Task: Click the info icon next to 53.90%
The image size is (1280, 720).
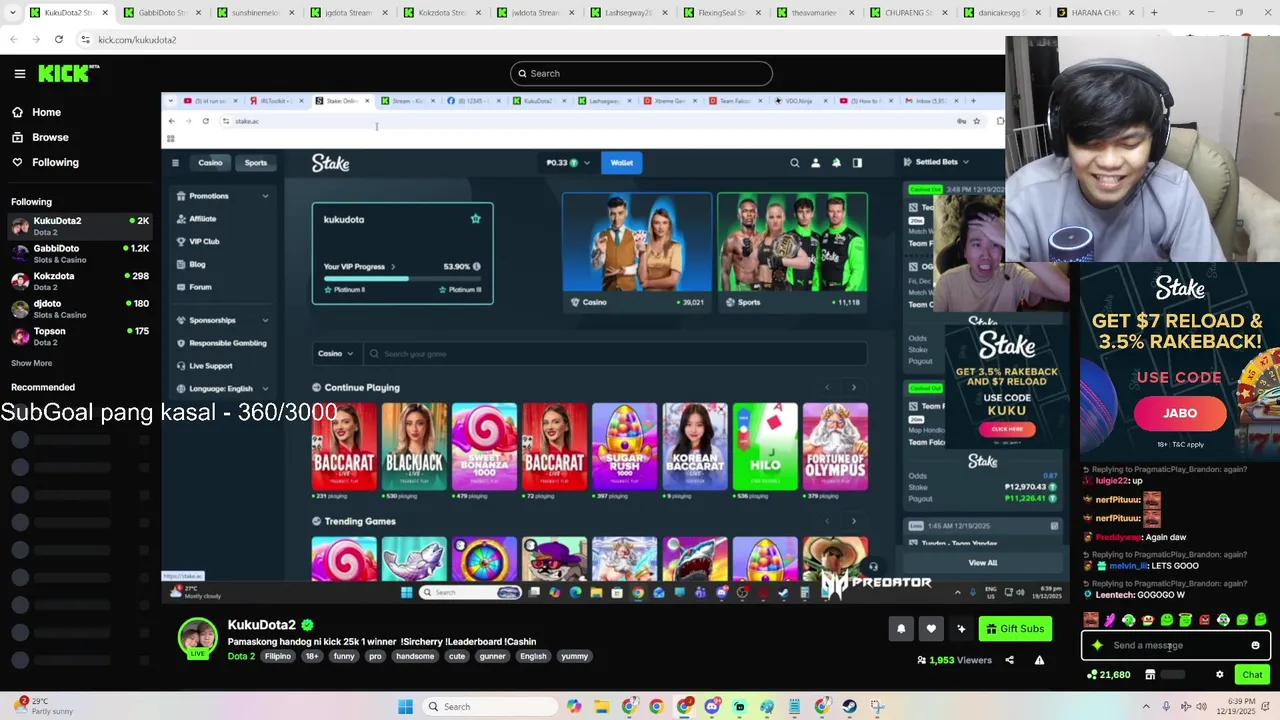Action: tap(476, 267)
